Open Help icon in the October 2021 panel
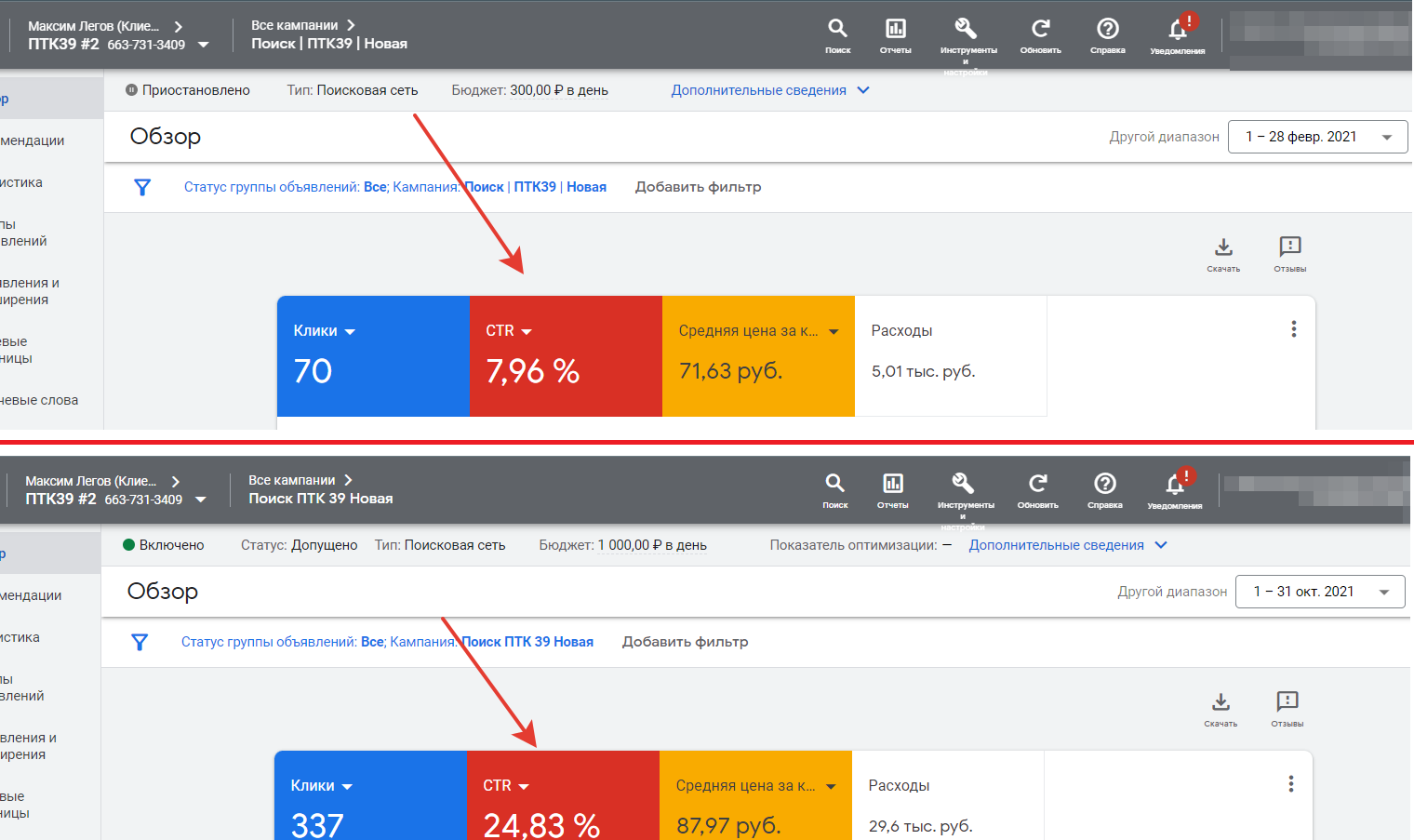The width and height of the screenshot is (1414, 840). [x=1105, y=484]
